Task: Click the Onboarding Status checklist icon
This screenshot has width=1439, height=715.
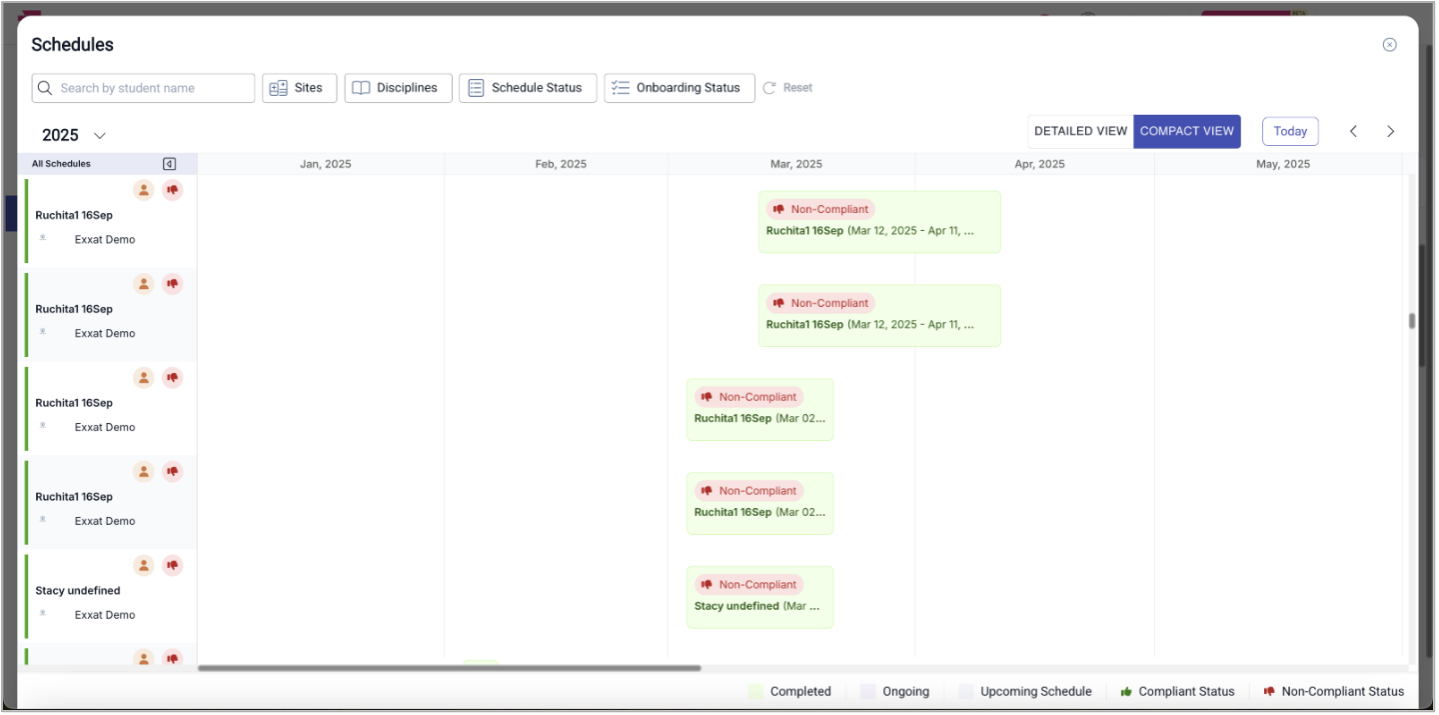Action: click(x=620, y=88)
